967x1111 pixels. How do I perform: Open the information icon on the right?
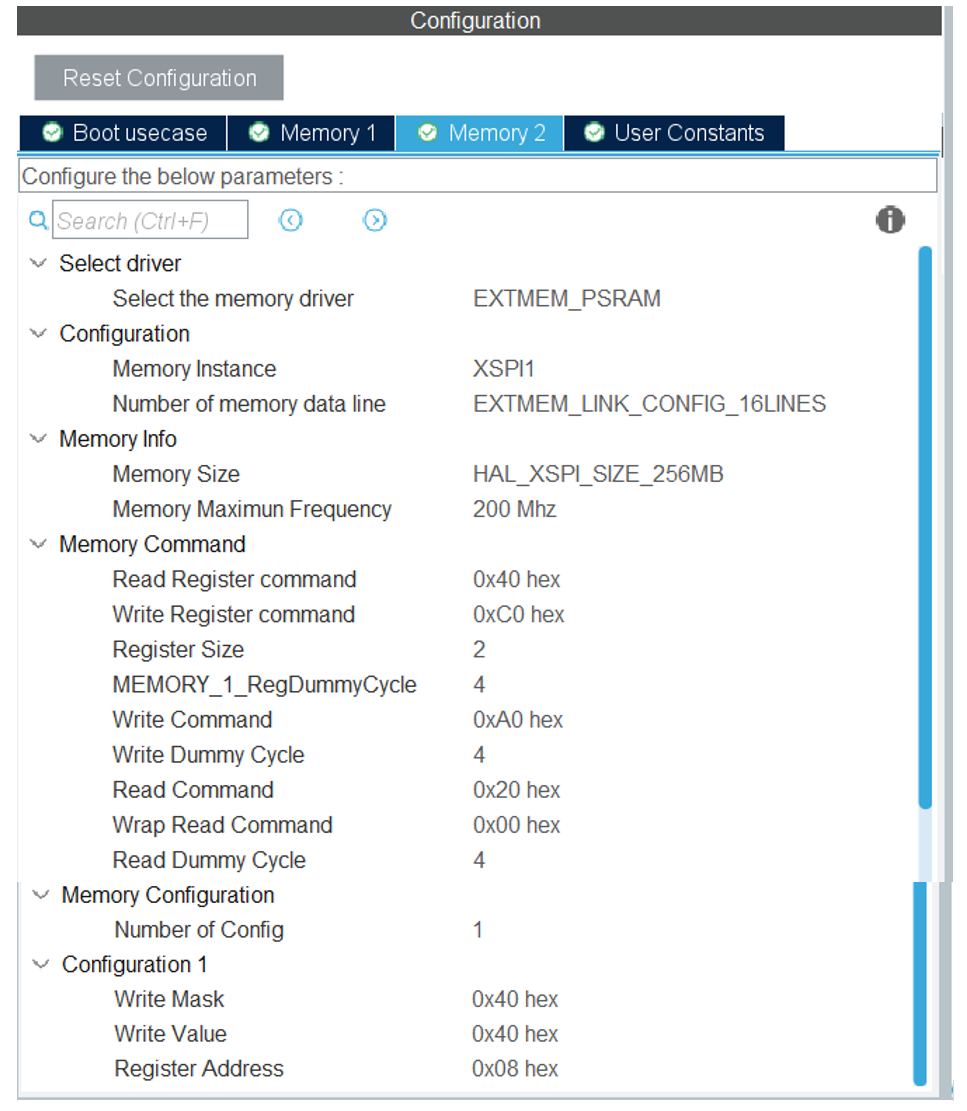[x=890, y=219]
